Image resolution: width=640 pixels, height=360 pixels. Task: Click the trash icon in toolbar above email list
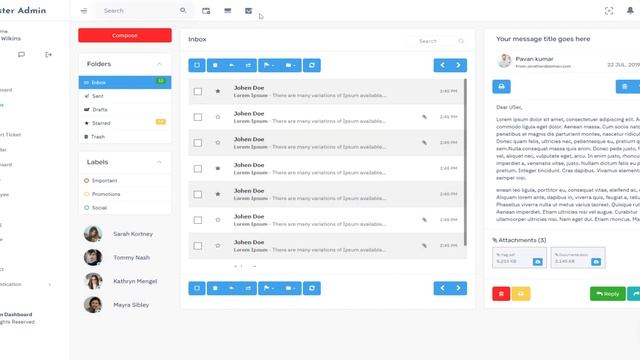pyautogui.click(x=215, y=65)
